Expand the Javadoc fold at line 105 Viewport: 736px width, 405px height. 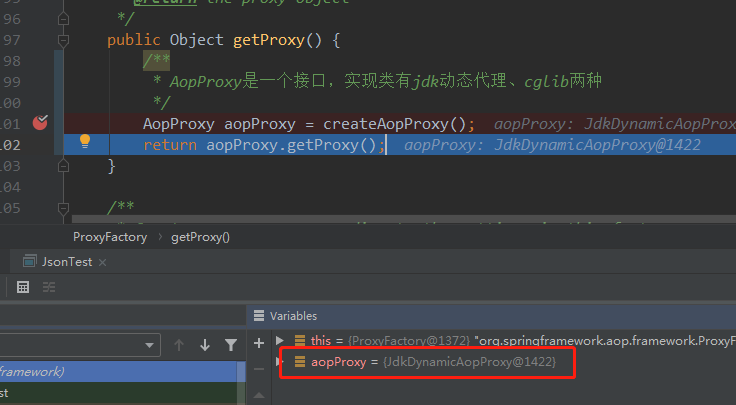click(x=63, y=208)
